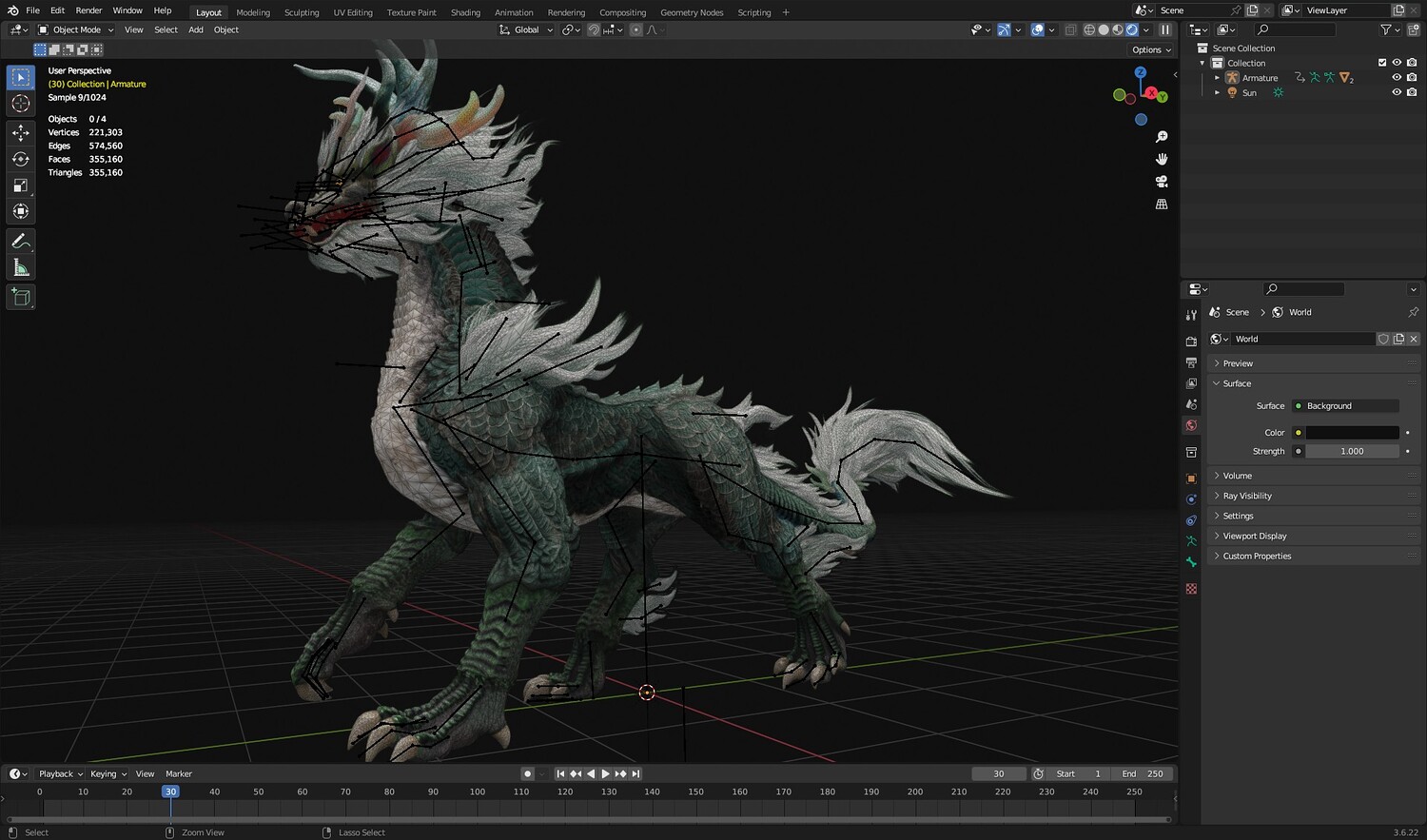Screen dimensions: 1427x840
Task: Select the Move tool in toolbar
Action: (x=21, y=133)
